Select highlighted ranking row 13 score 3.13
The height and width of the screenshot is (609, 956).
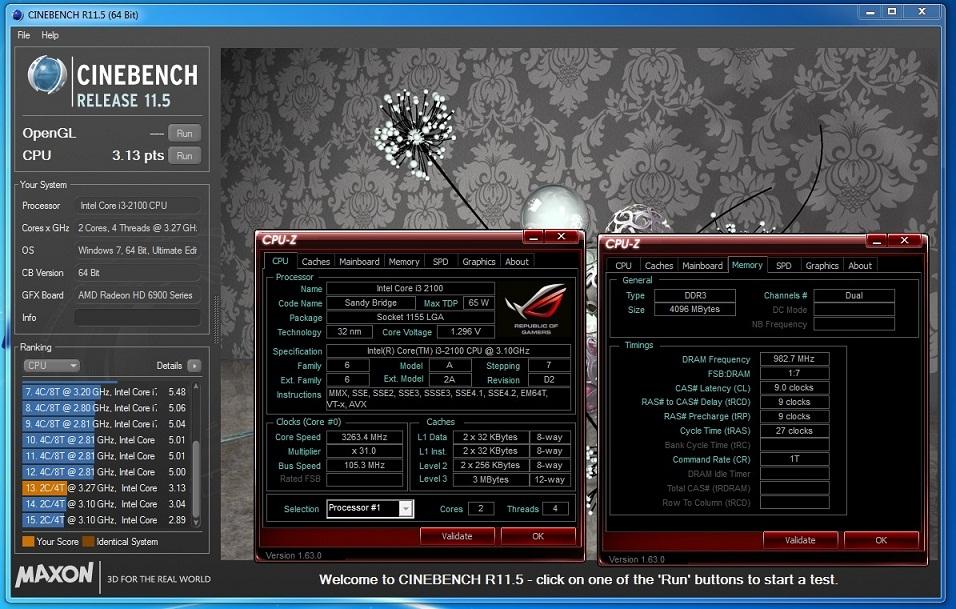105,488
